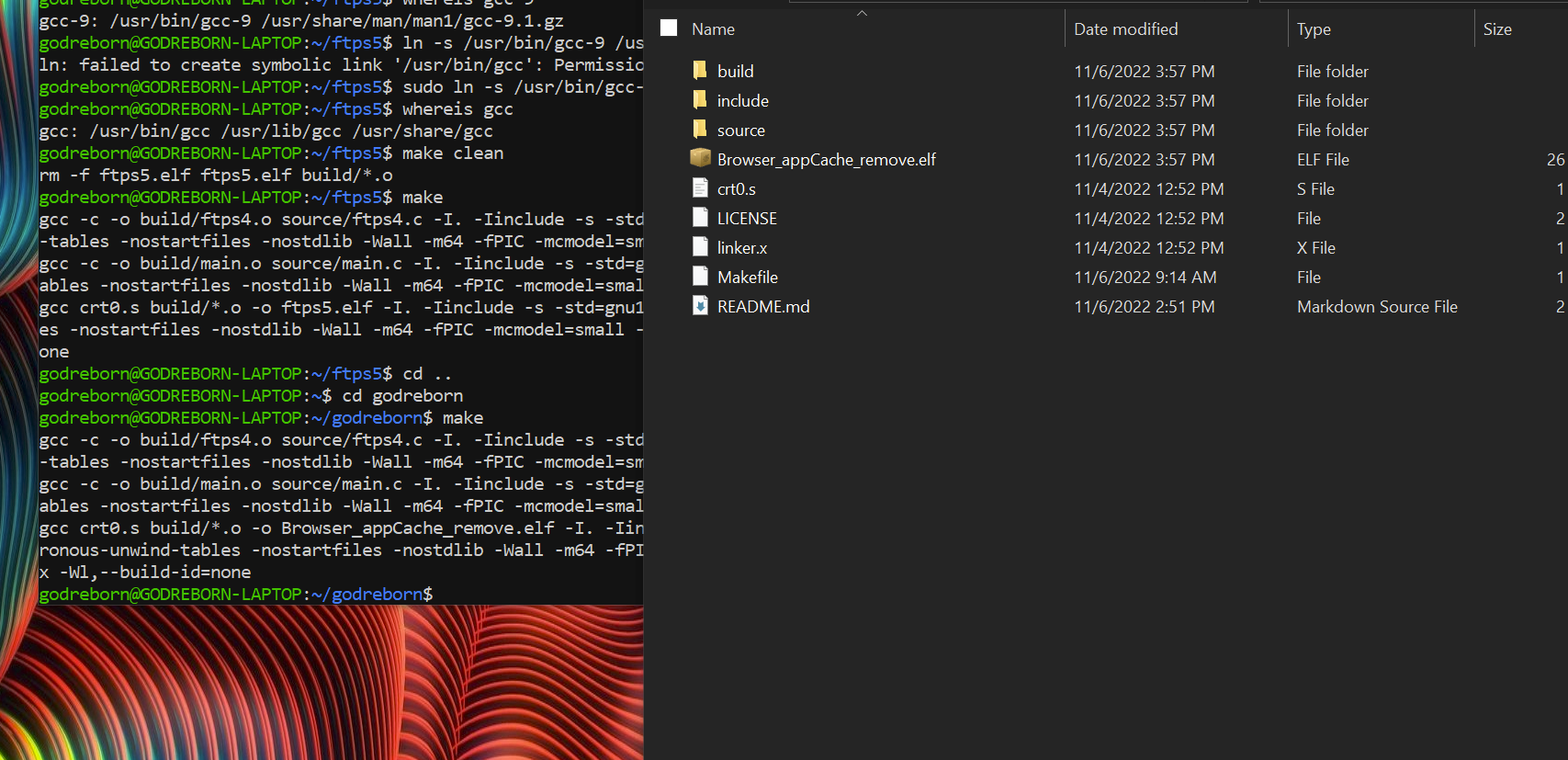Viewport: 1568px width, 760px height.
Task: Click the build folder icon
Action: [700, 71]
